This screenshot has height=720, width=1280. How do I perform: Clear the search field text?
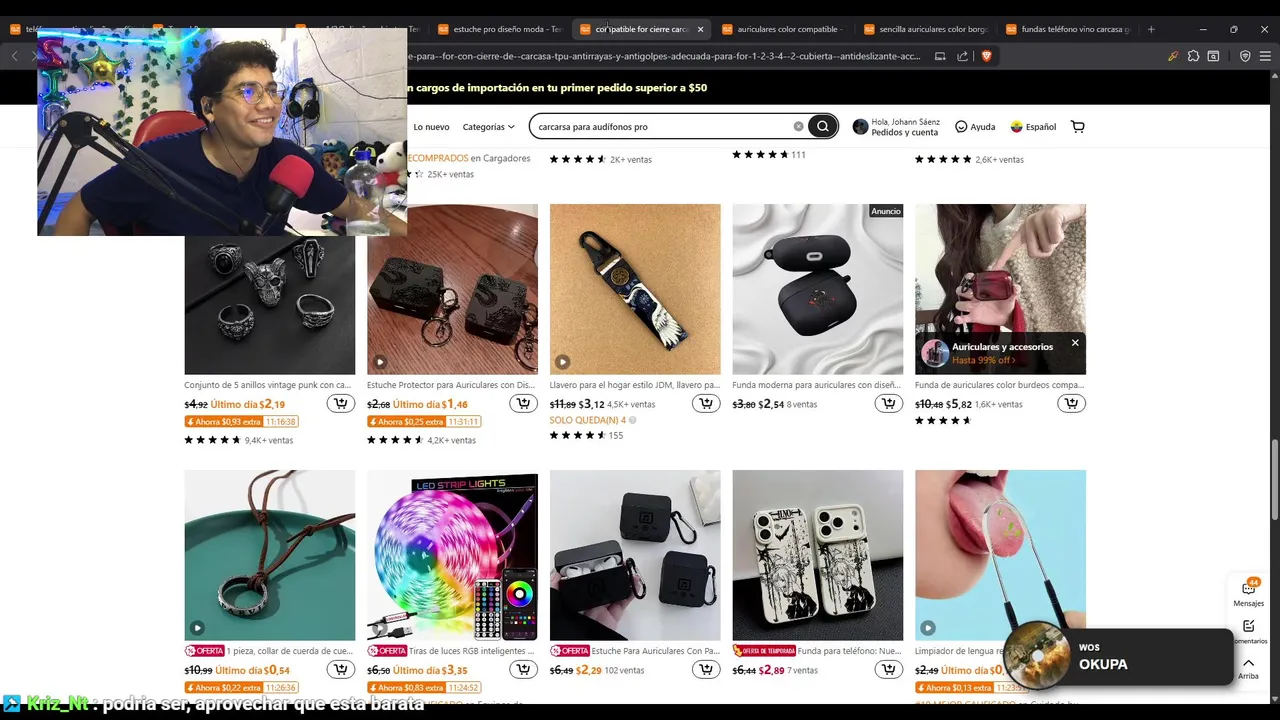coord(798,126)
